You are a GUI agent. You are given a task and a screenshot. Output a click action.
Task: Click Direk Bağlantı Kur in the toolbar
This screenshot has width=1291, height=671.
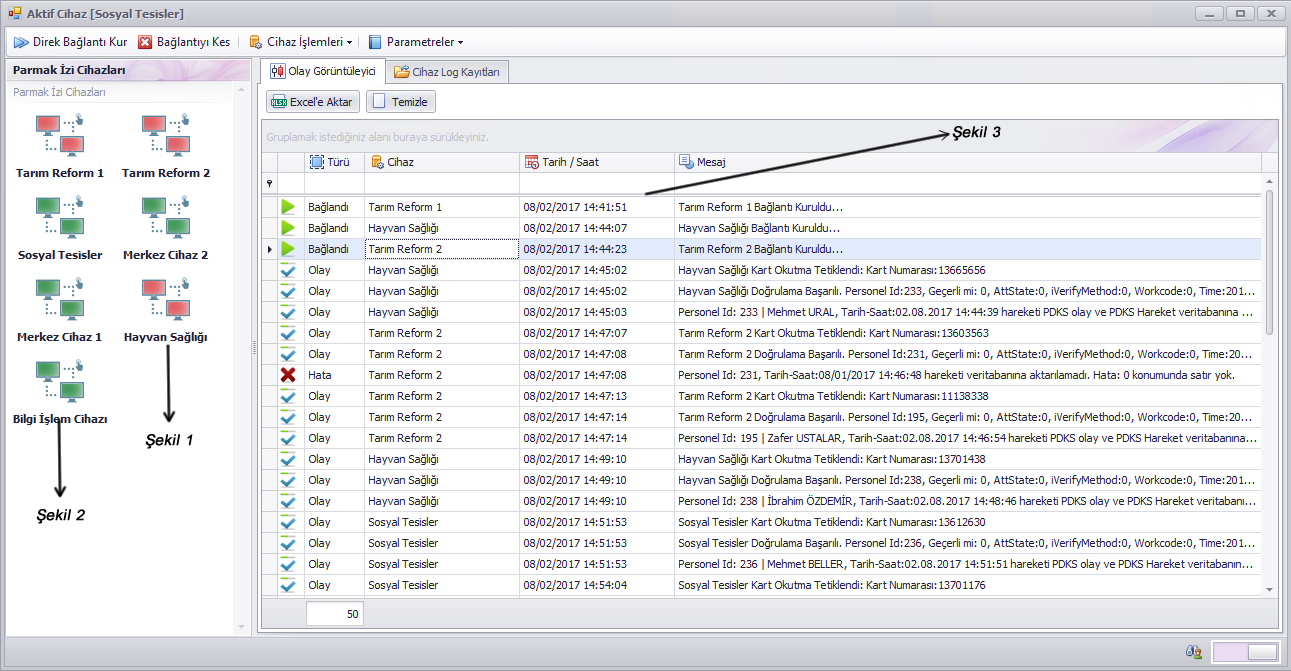tap(70, 42)
